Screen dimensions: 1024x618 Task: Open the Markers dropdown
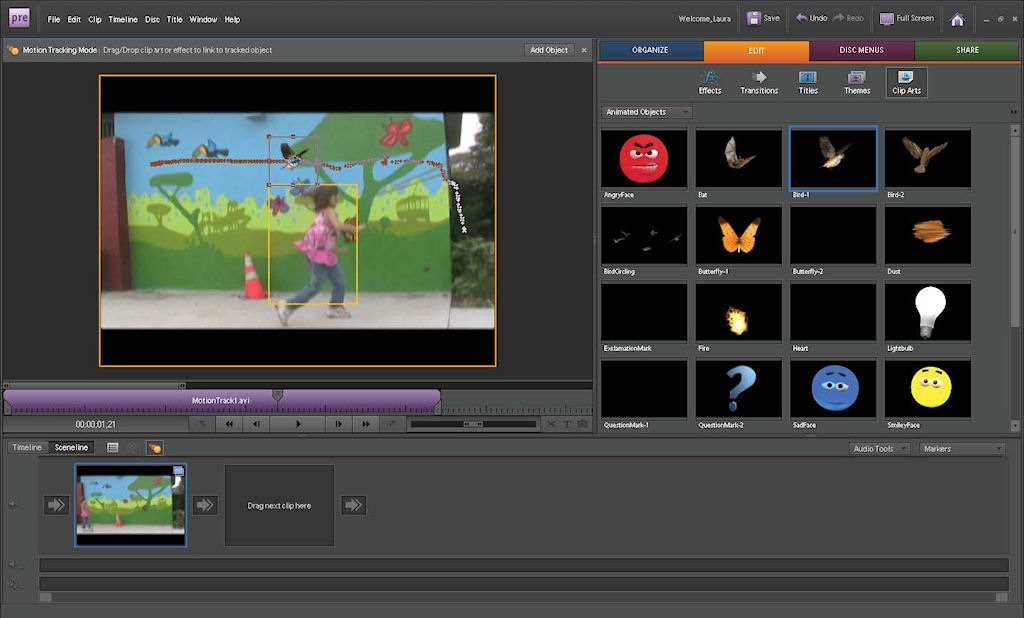[x=962, y=449]
